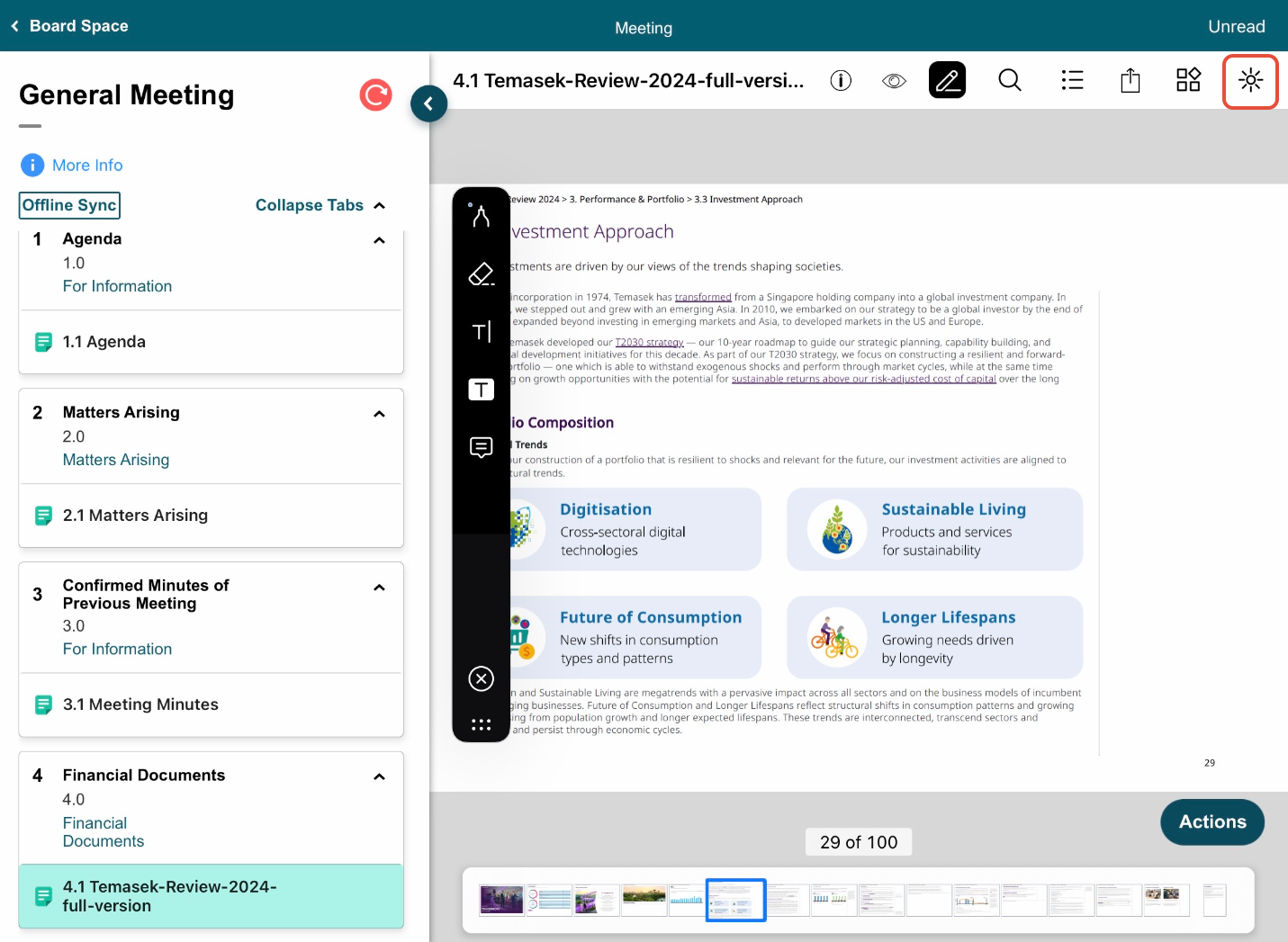The height and width of the screenshot is (942, 1288).
Task: Collapse the Matters Arising section
Action: 380,414
